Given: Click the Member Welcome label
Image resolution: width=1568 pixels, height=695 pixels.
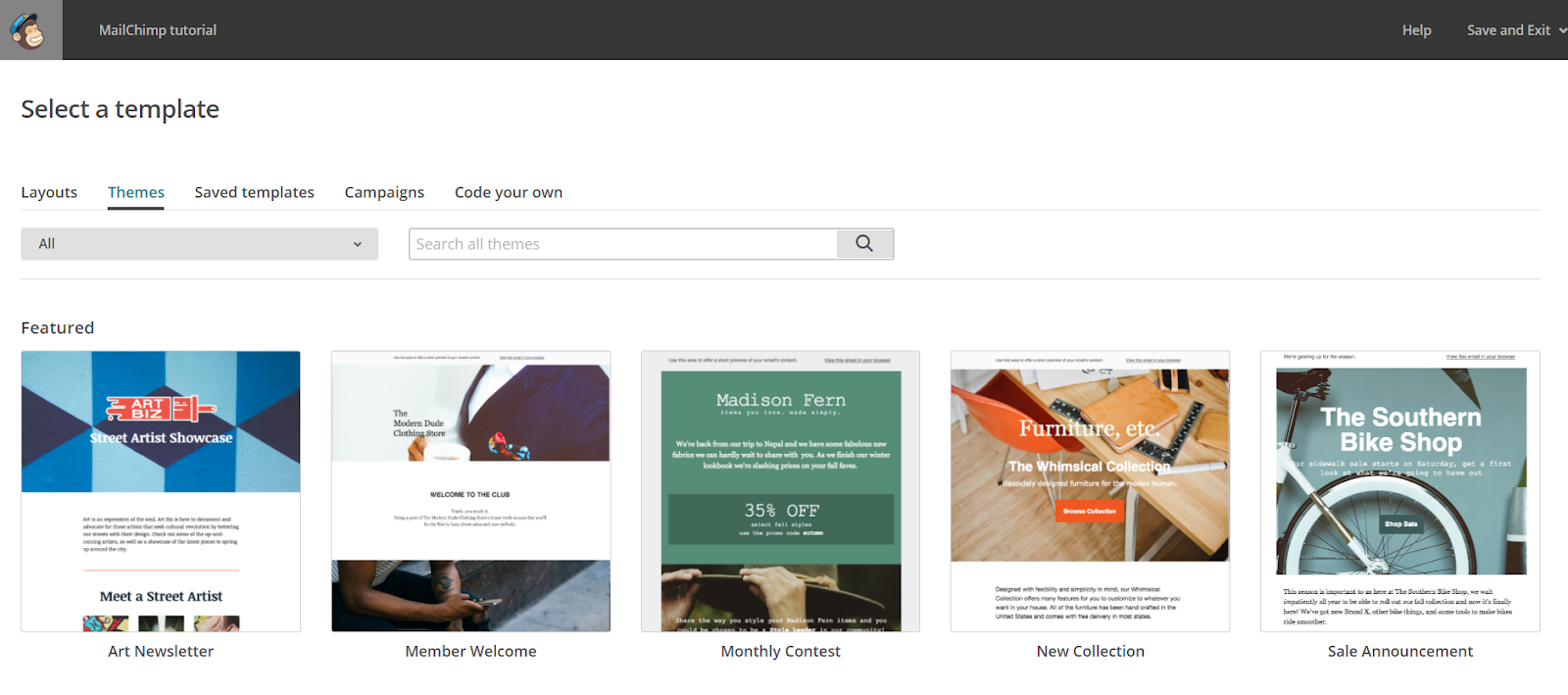Looking at the screenshot, I should pyautogui.click(x=470, y=651).
